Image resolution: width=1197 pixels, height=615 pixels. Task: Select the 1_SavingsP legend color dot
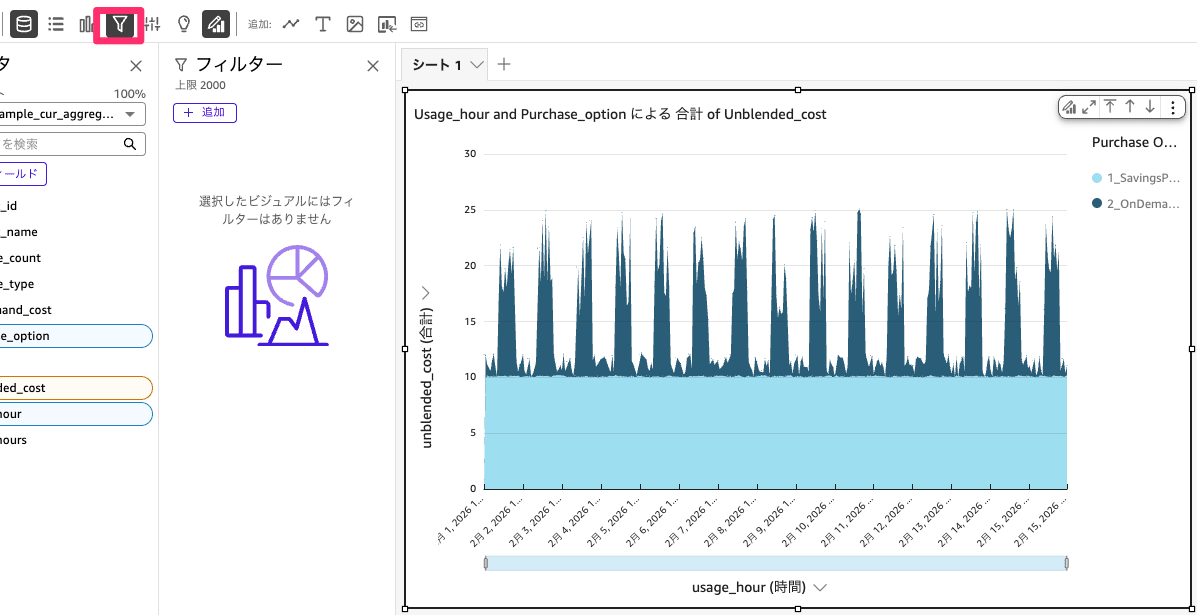point(1097,176)
